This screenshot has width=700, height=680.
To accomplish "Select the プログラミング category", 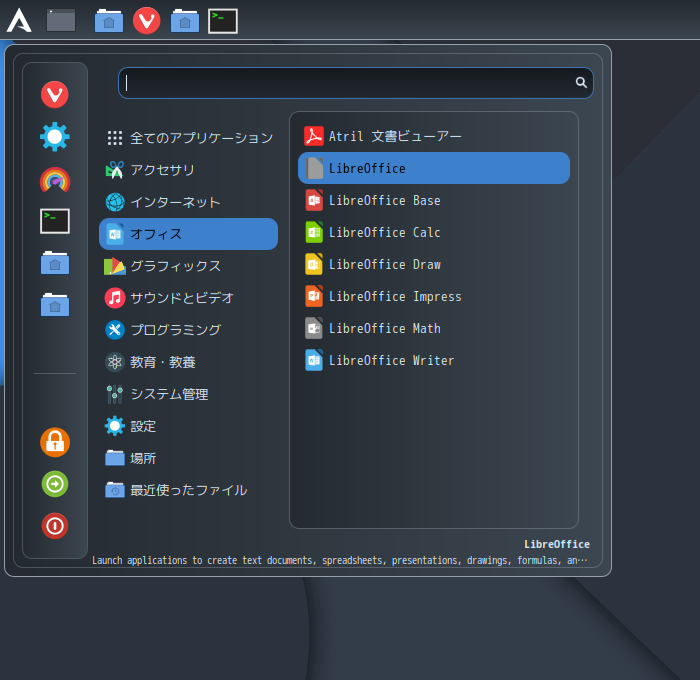I will [188, 330].
